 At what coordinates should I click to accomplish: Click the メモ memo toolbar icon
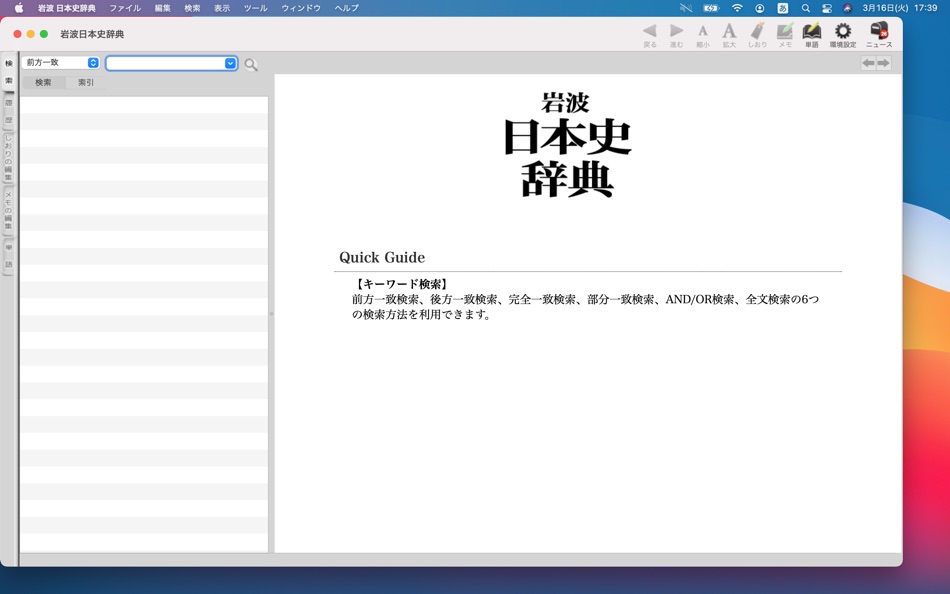click(x=785, y=35)
